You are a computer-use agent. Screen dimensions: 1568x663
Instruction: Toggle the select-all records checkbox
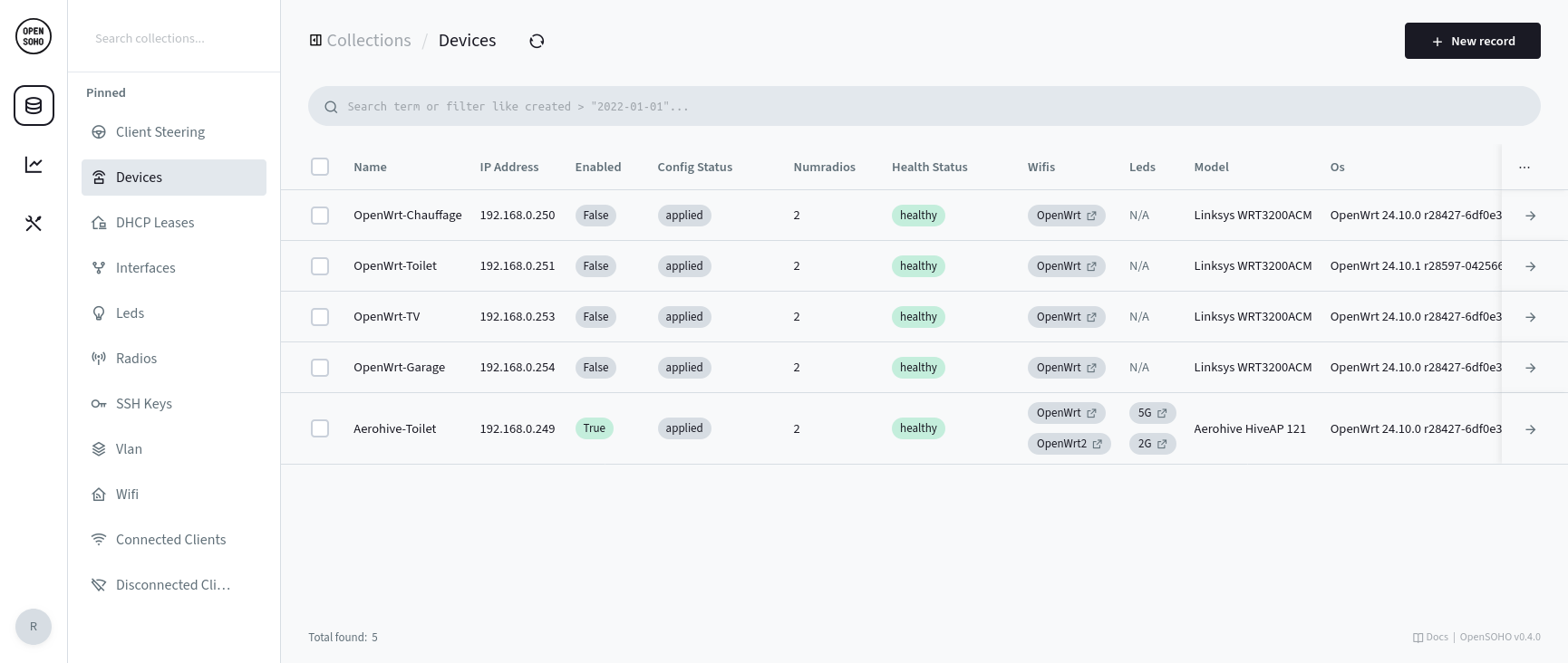(x=320, y=167)
